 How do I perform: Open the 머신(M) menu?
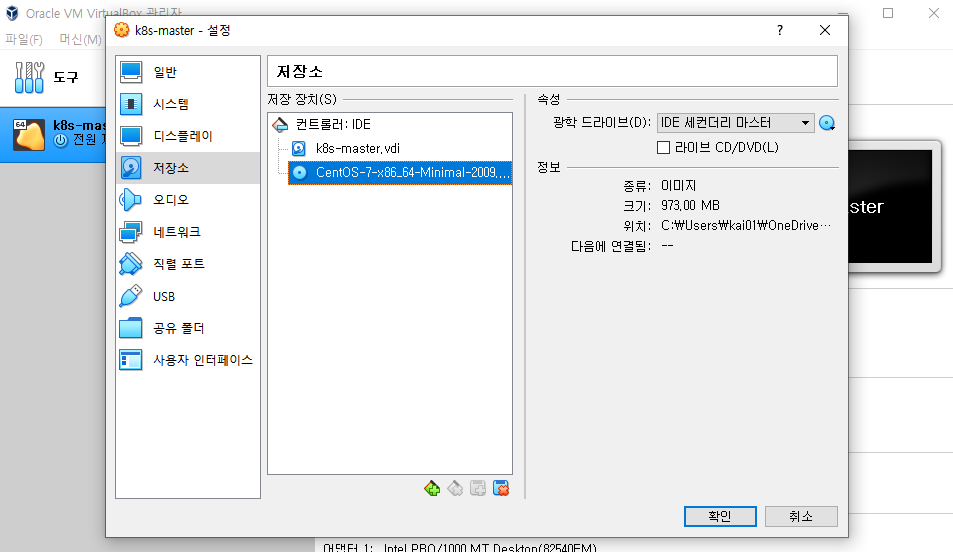(80, 40)
